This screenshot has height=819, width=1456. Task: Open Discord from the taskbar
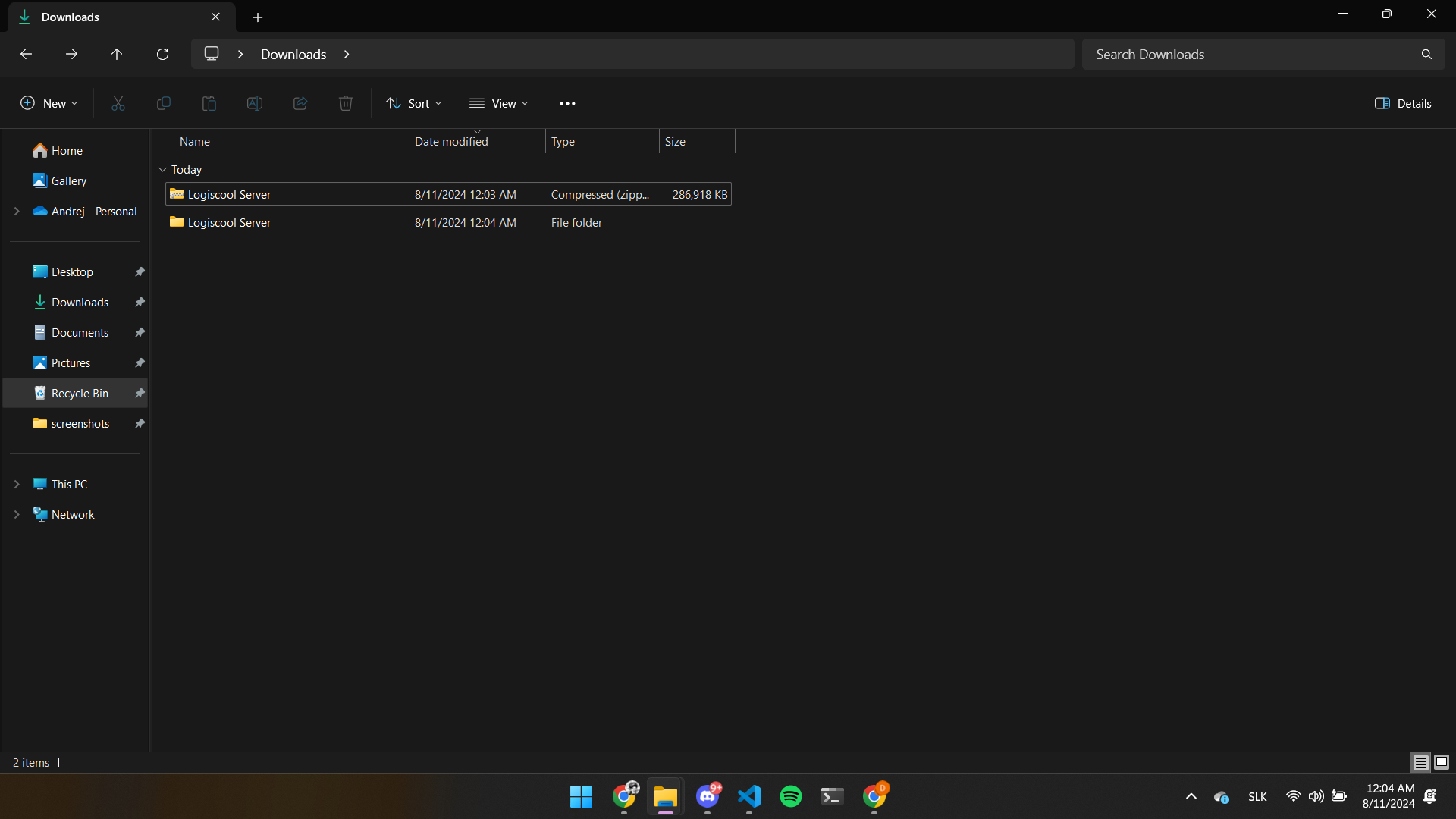708,796
